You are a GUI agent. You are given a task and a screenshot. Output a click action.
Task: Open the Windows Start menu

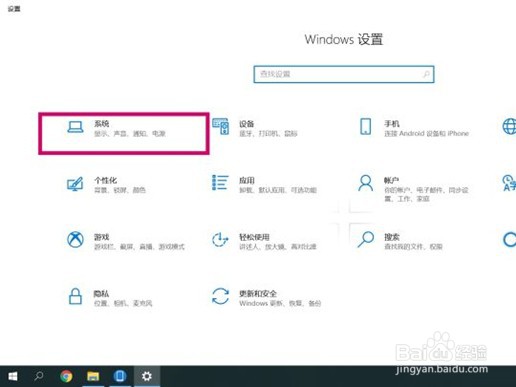click(13, 376)
